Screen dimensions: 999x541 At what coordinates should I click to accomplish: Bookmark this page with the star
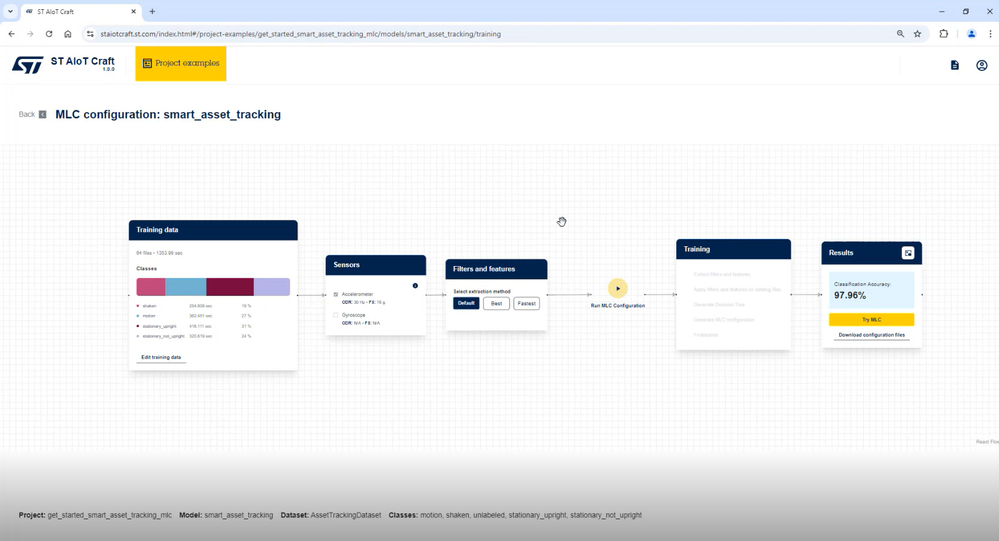tap(917, 34)
